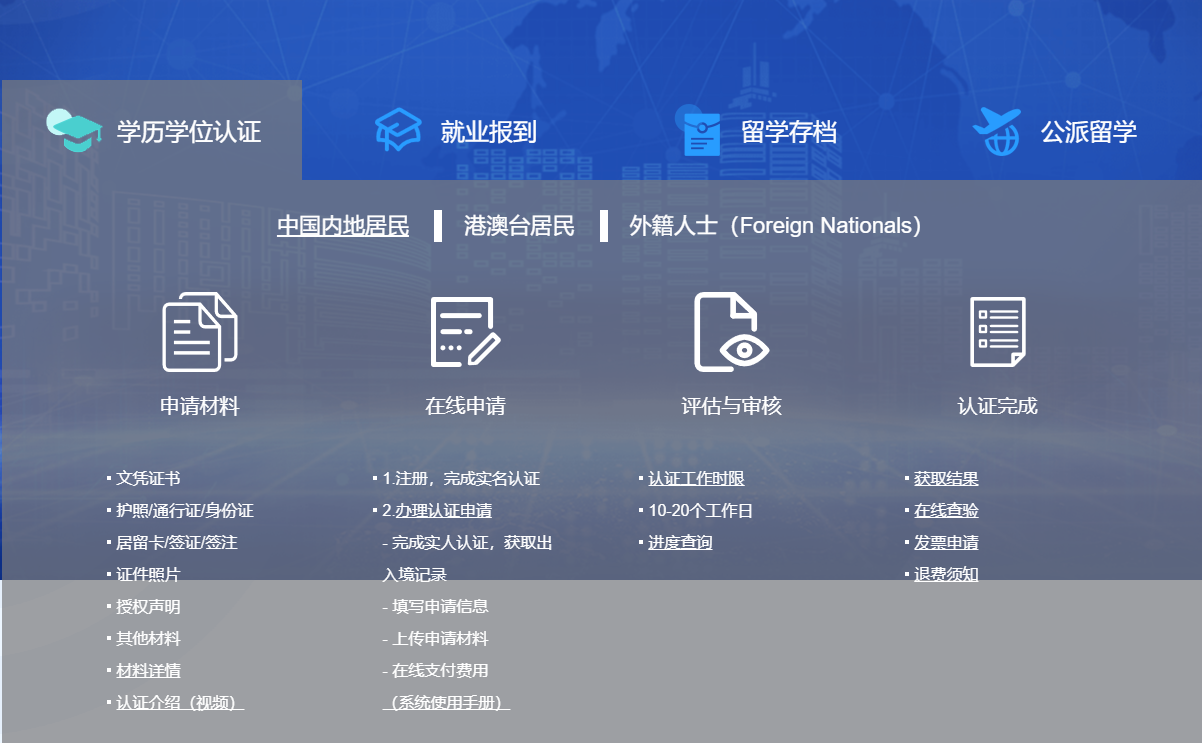Viewport: 1202px width, 743px height.
Task: Open the 在线查验 verification link
Action: coord(946,511)
